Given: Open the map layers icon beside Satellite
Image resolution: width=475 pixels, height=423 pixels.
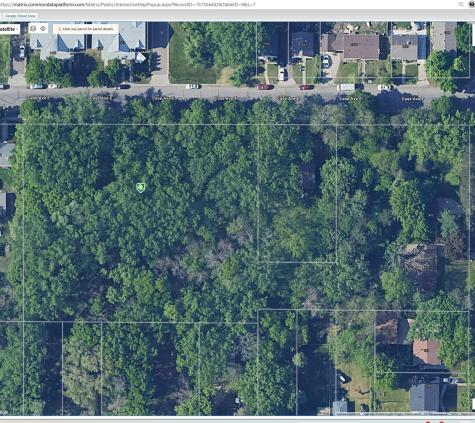Looking at the screenshot, I should tap(33, 29).
